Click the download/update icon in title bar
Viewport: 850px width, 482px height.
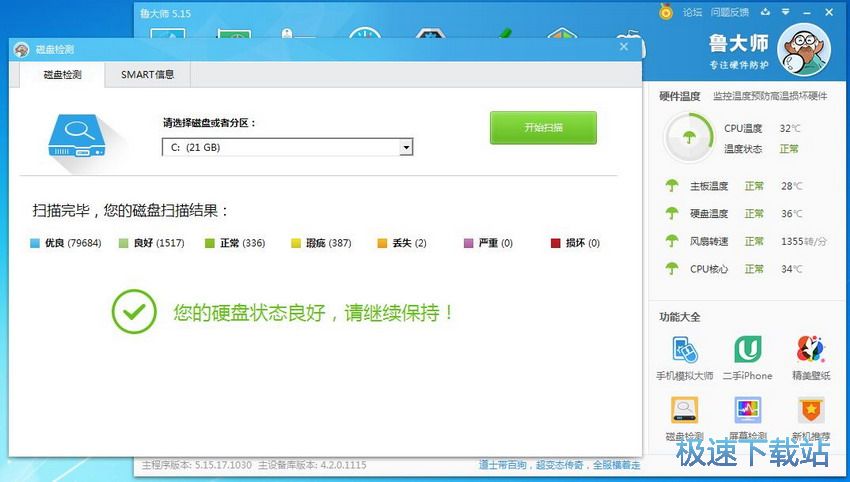(x=765, y=11)
